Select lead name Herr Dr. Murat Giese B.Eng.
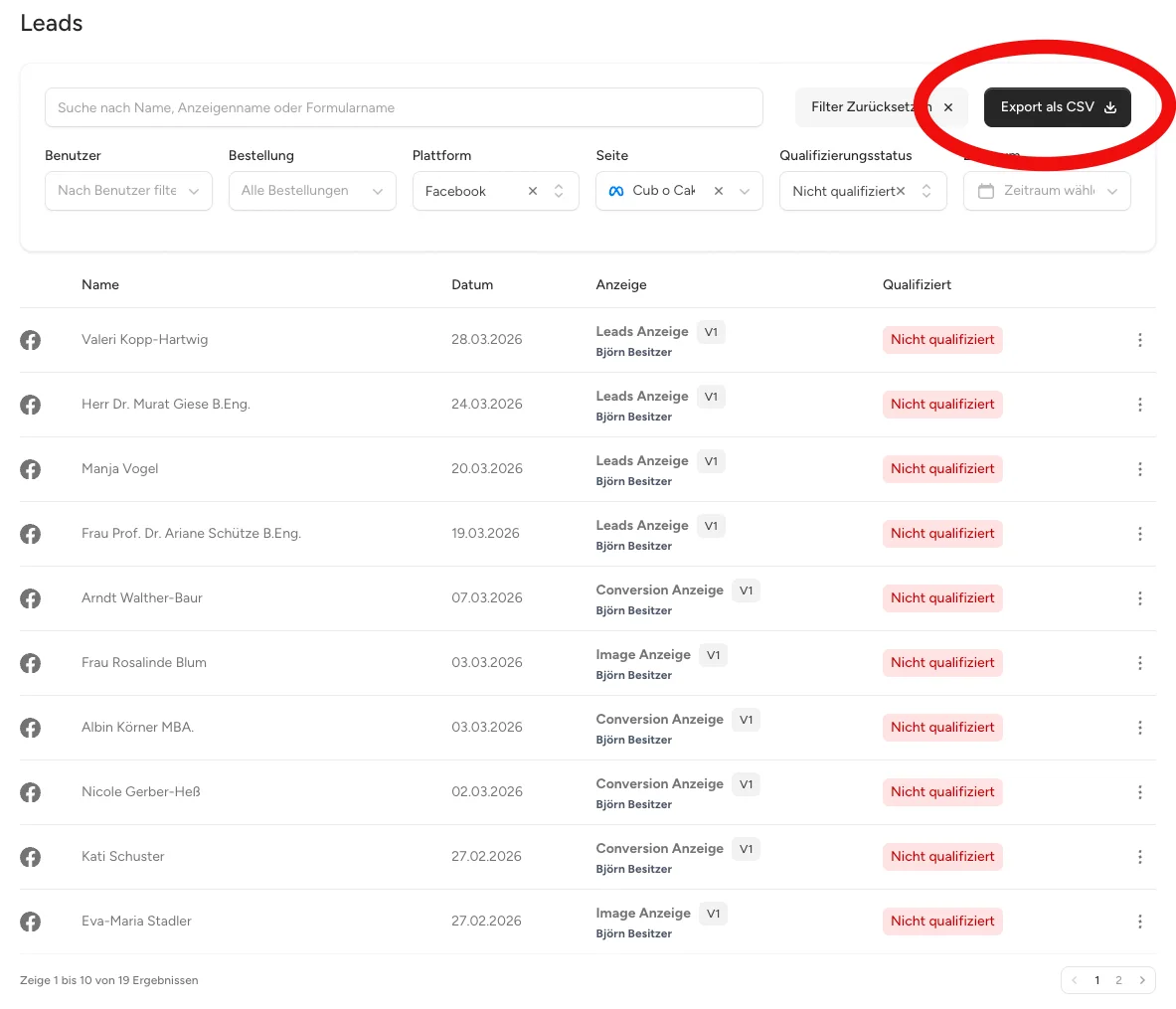Screen dimensions: 1176x1009 [166, 405]
